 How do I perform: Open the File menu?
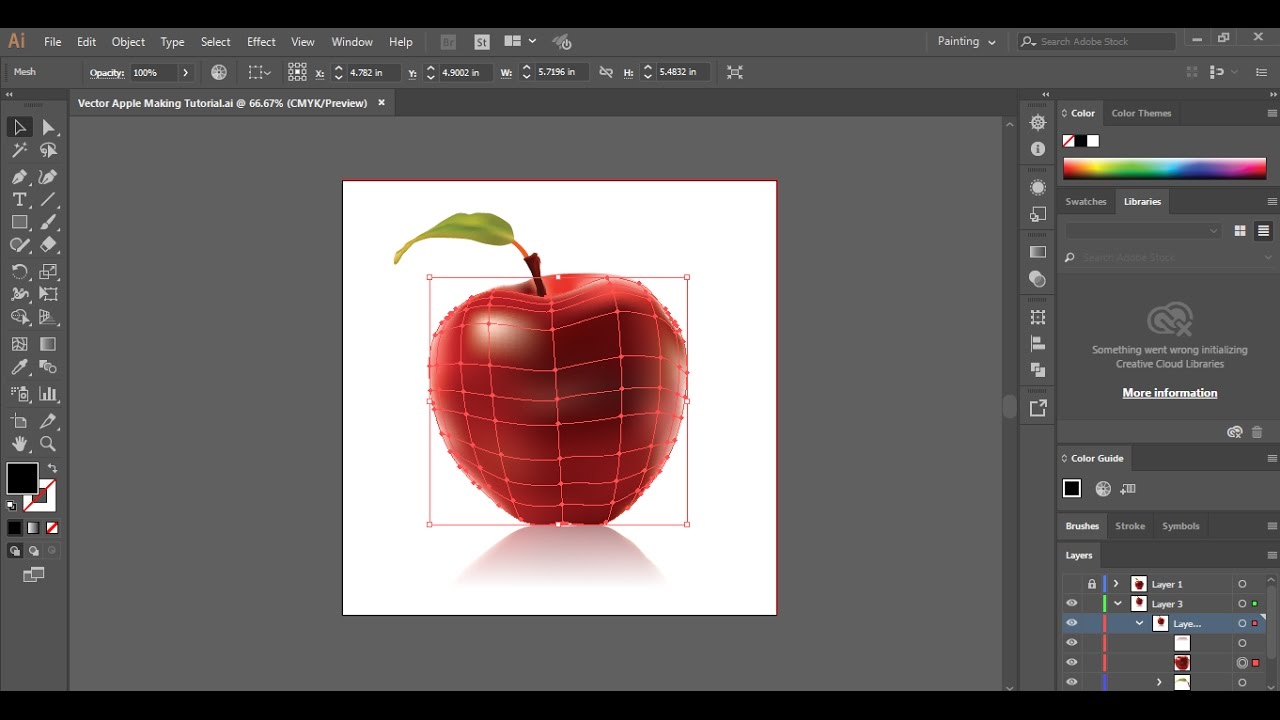click(53, 42)
